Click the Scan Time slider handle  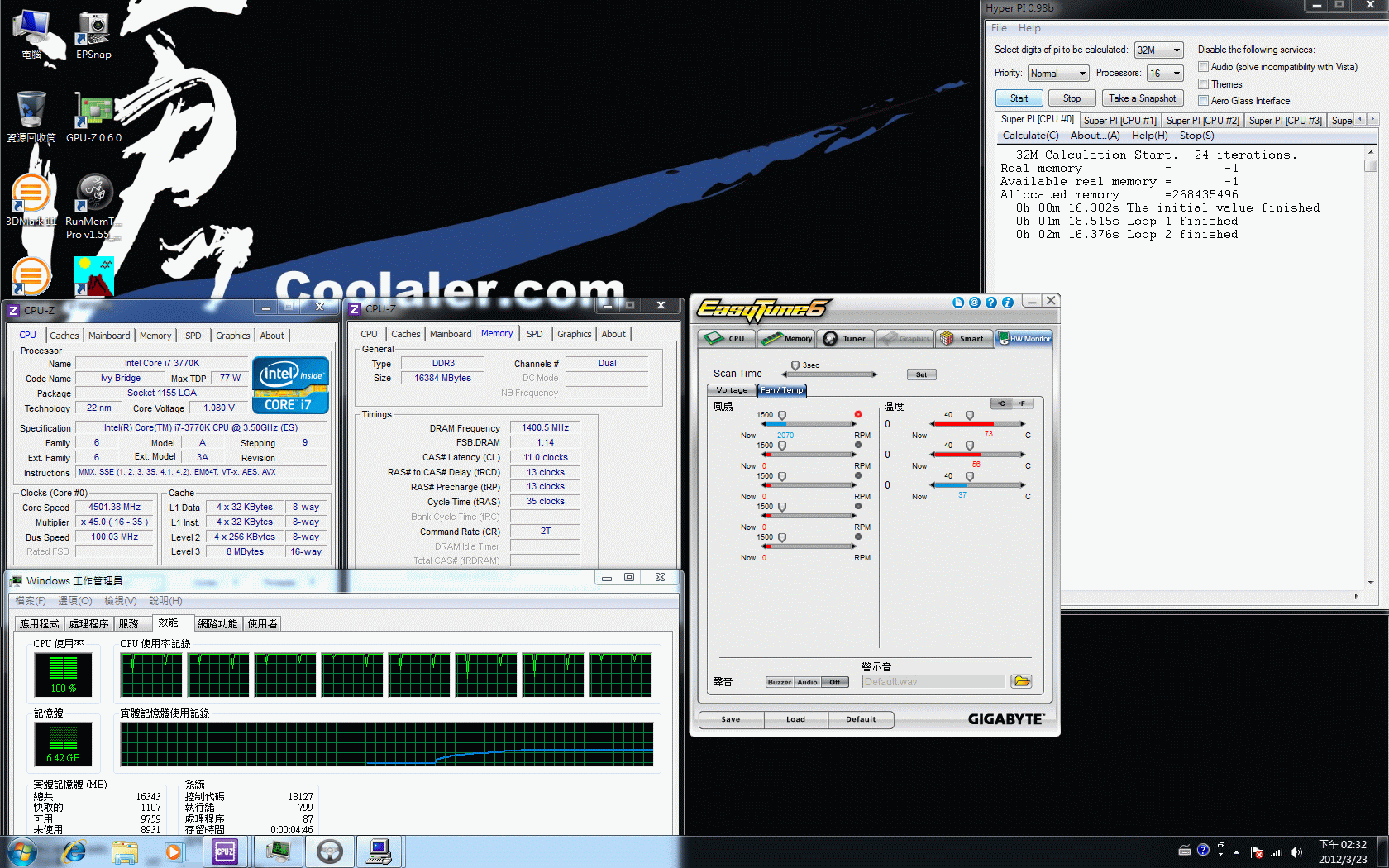pos(795,365)
